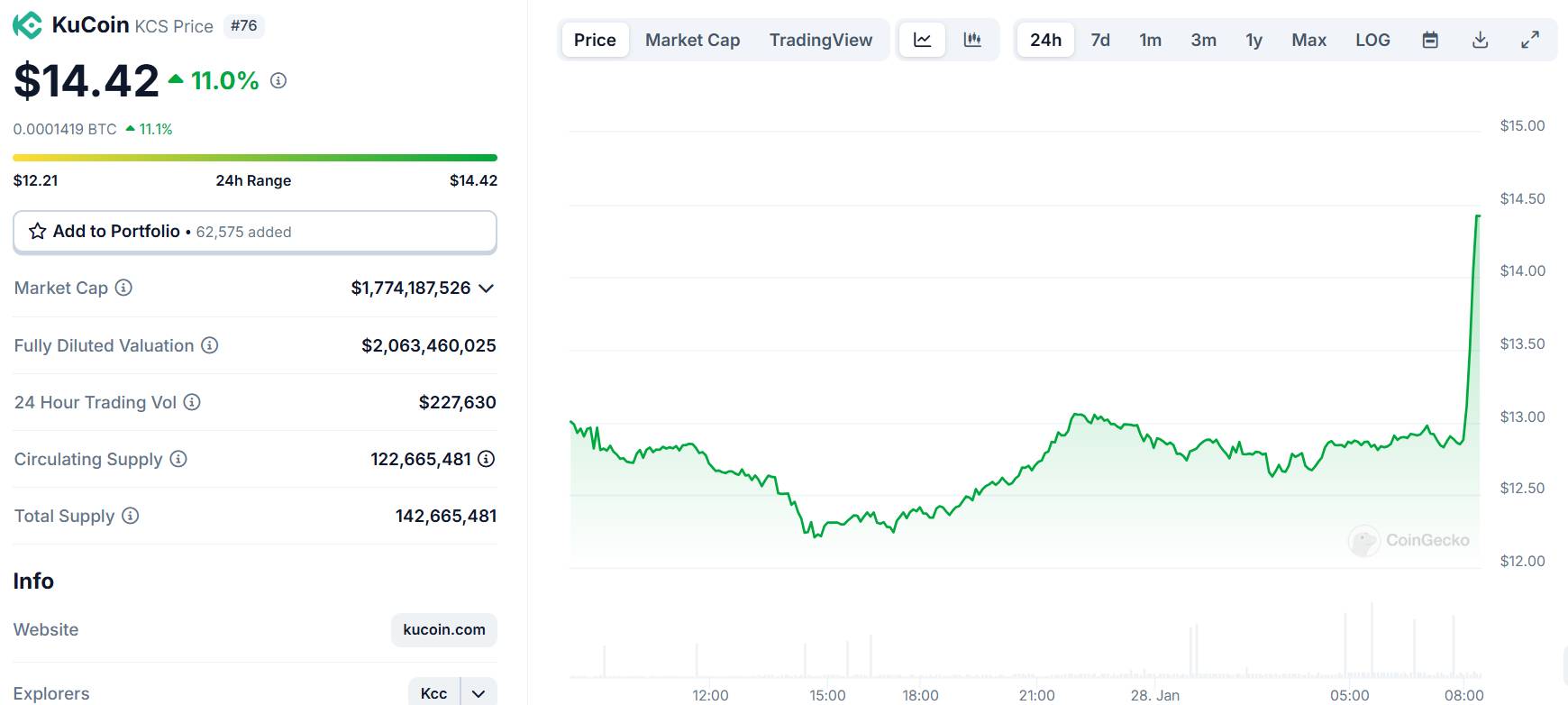Click the 0.0001419 BTC value
This screenshot has height=705, width=1568.
tap(65, 129)
